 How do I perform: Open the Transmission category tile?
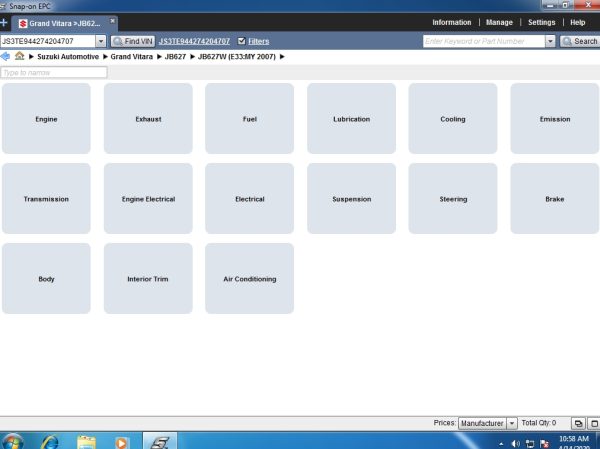click(46, 199)
